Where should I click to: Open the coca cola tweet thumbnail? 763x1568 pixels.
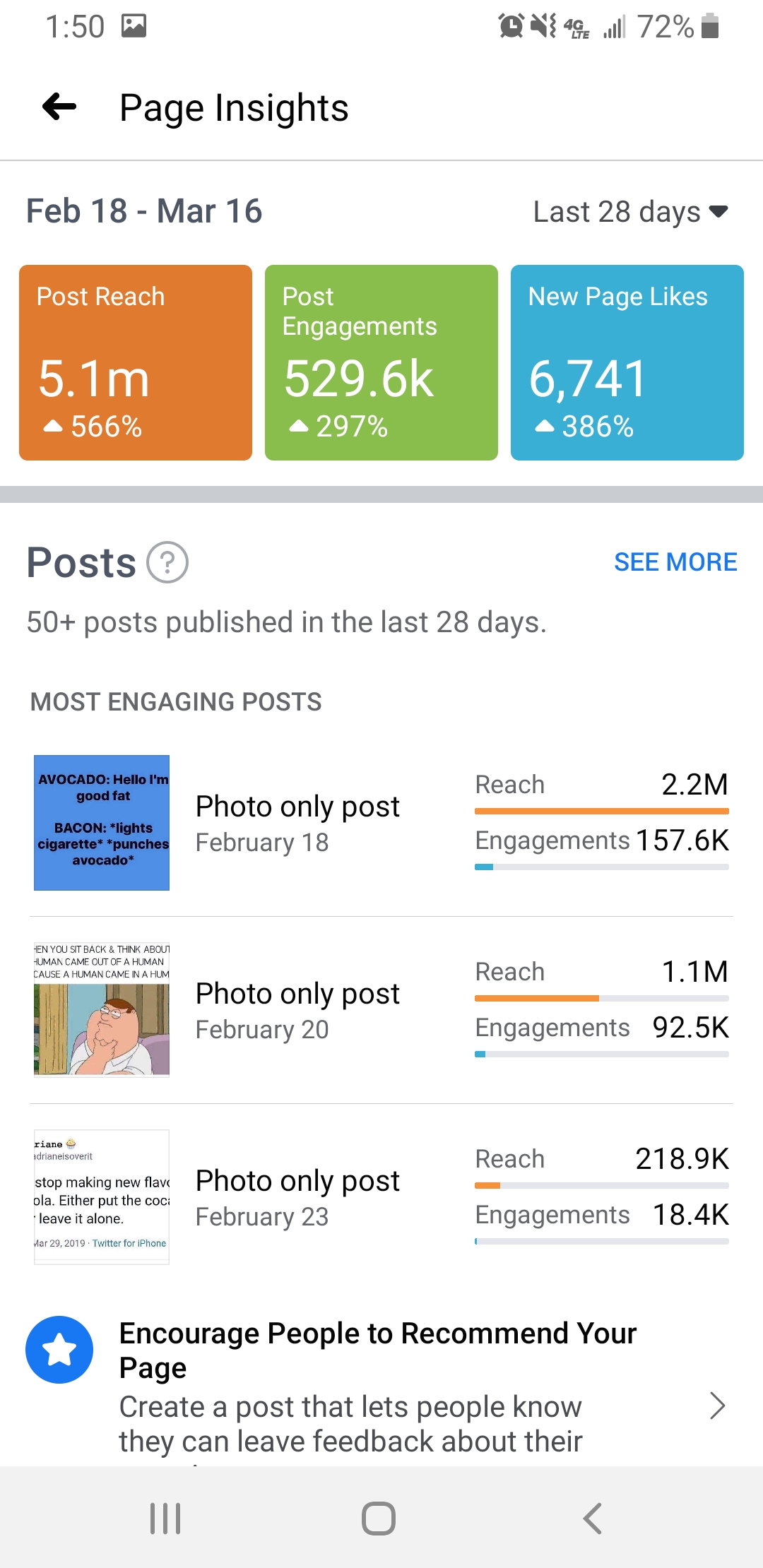click(x=102, y=1197)
